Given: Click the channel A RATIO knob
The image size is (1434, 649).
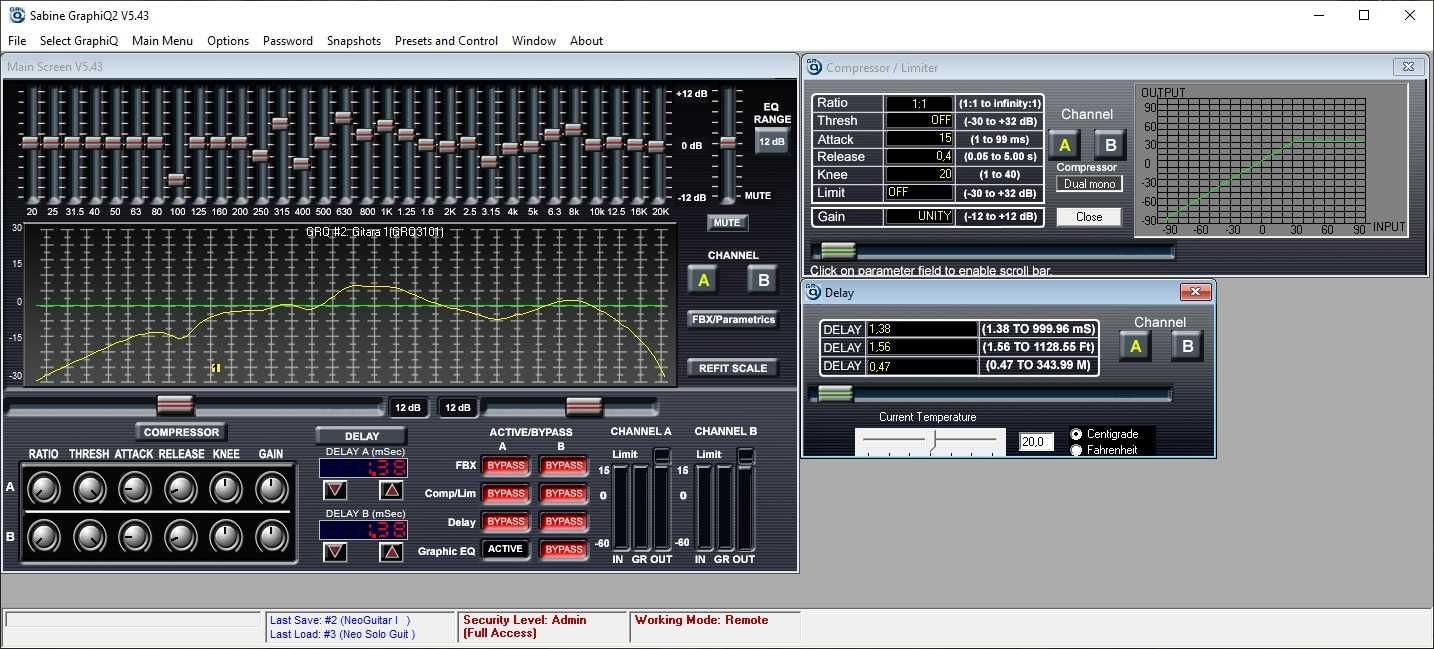Looking at the screenshot, I should click(x=44, y=488).
